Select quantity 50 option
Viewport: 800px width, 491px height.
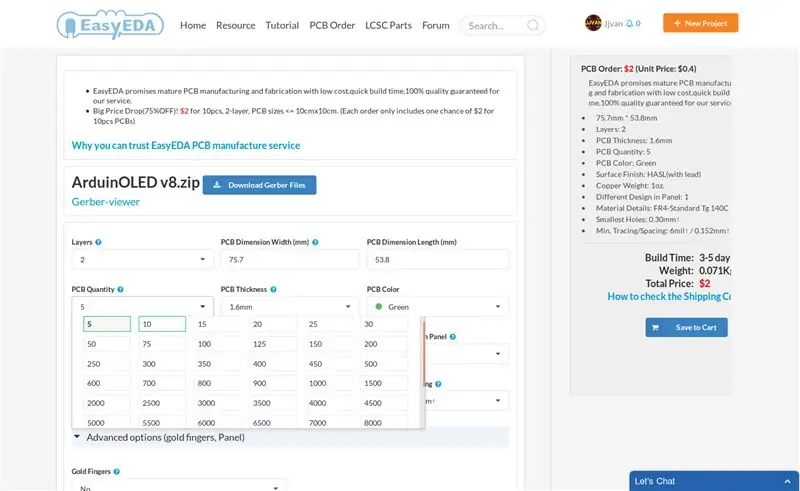tap(107, 344)
